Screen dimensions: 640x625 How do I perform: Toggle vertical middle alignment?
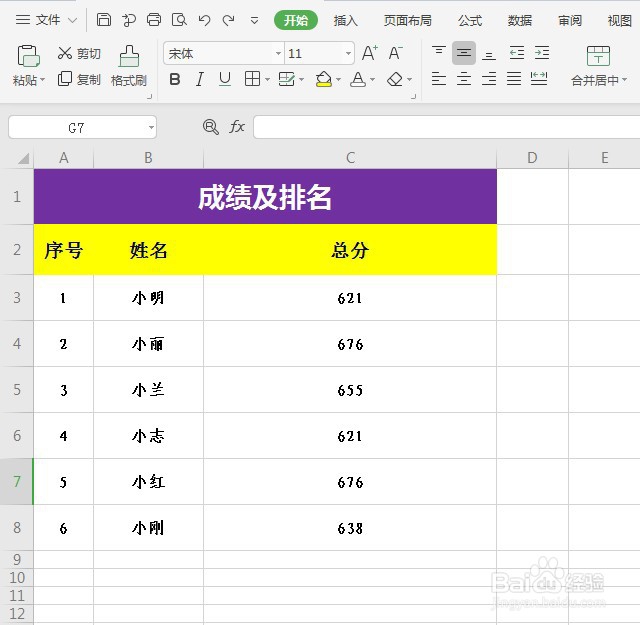pyautogui.click(x=464, y=53)
